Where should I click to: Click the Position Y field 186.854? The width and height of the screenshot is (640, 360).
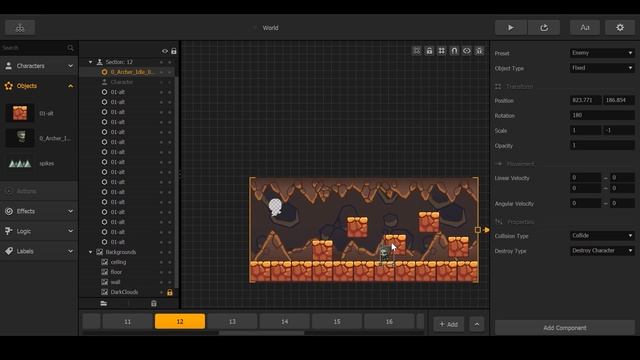coord(619,100)
